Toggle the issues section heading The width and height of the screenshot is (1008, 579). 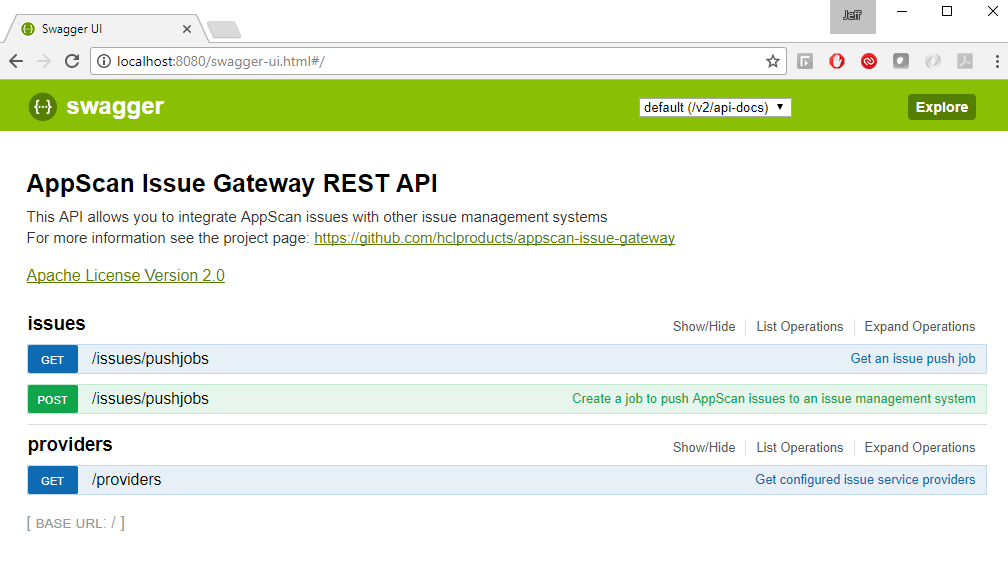[x=57, y=323]
